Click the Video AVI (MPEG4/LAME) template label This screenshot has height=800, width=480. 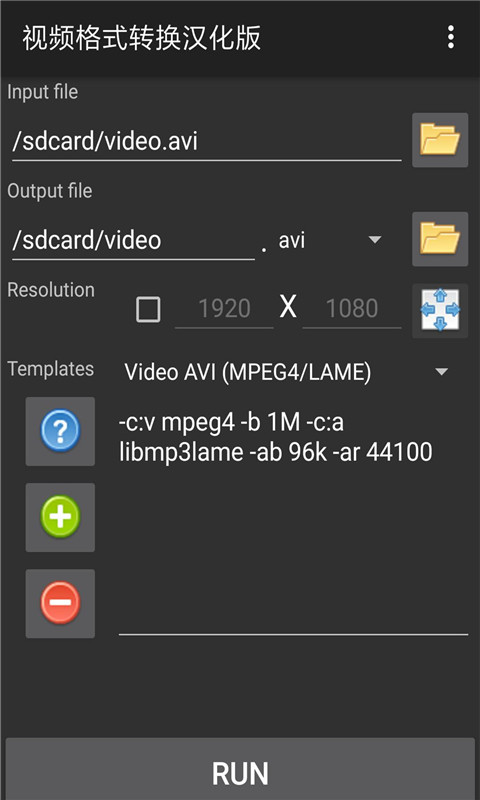point(248,373)
